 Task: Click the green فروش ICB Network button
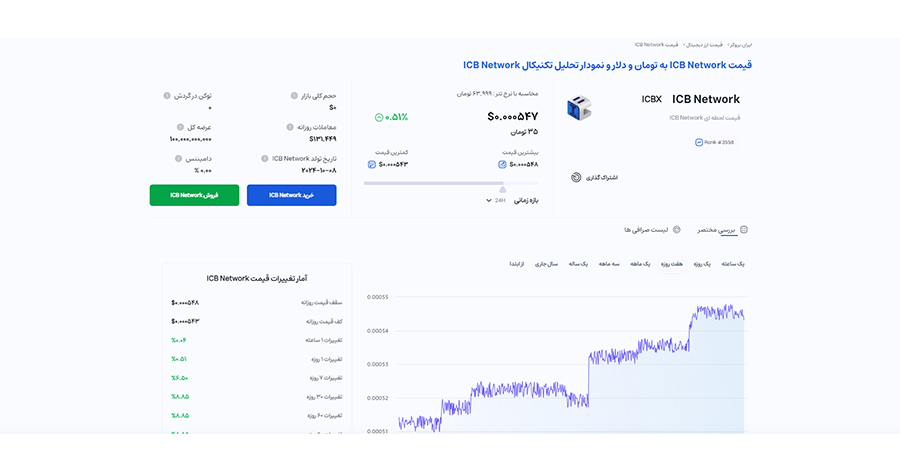194,195
